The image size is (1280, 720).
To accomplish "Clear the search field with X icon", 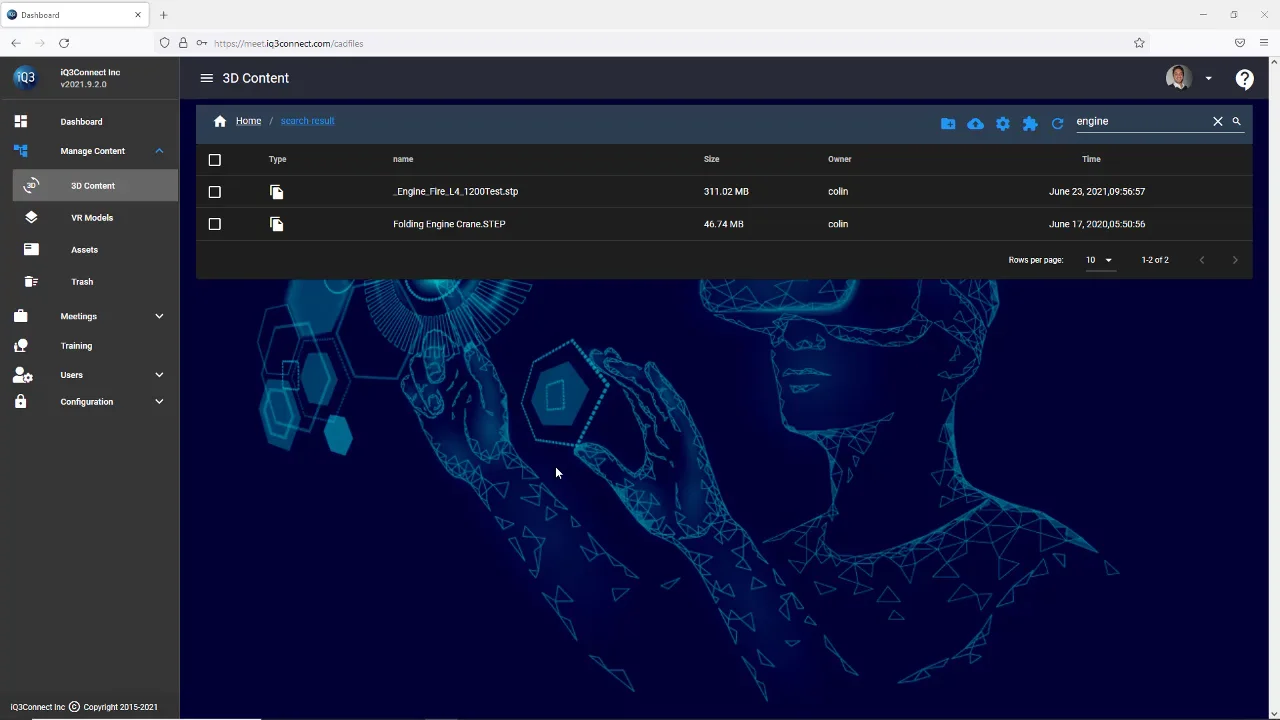I will point(1217,121).
